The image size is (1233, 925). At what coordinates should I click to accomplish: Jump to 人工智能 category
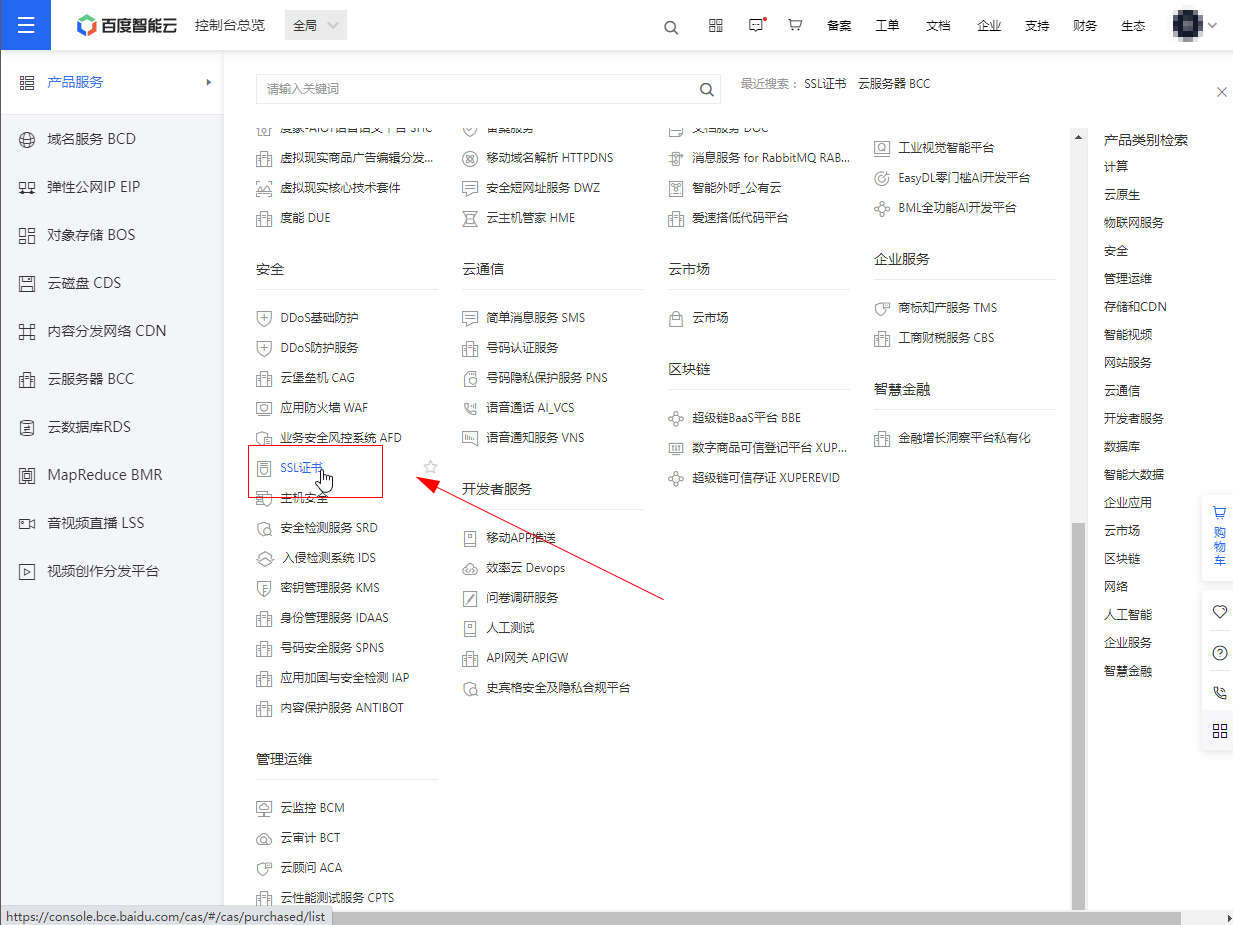[x=1128, y=615]
